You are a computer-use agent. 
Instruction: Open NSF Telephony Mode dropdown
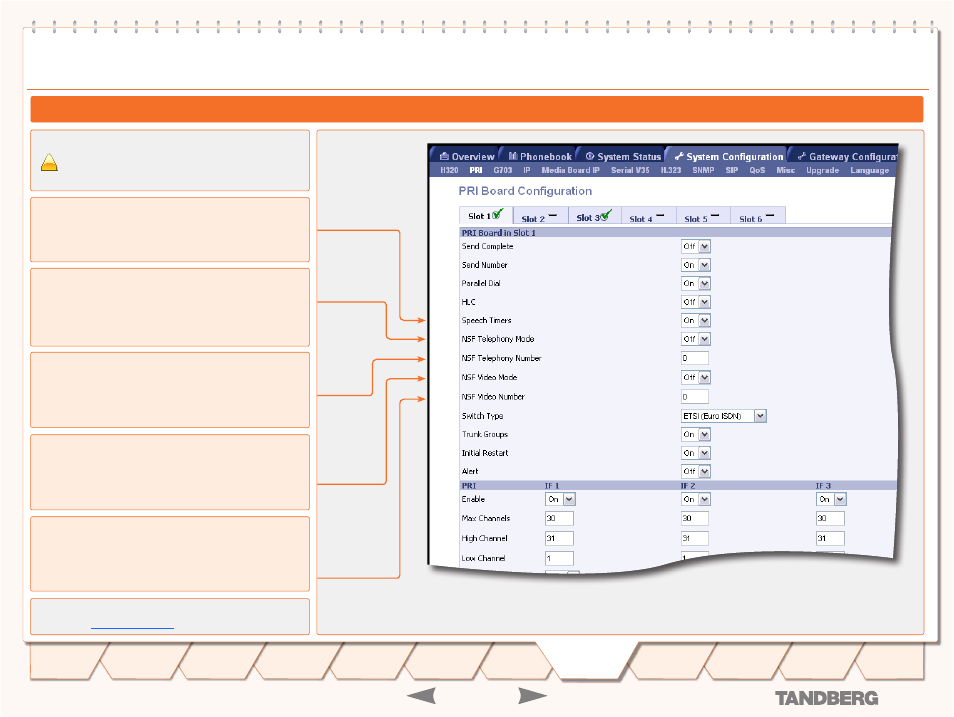pos(695,339)
